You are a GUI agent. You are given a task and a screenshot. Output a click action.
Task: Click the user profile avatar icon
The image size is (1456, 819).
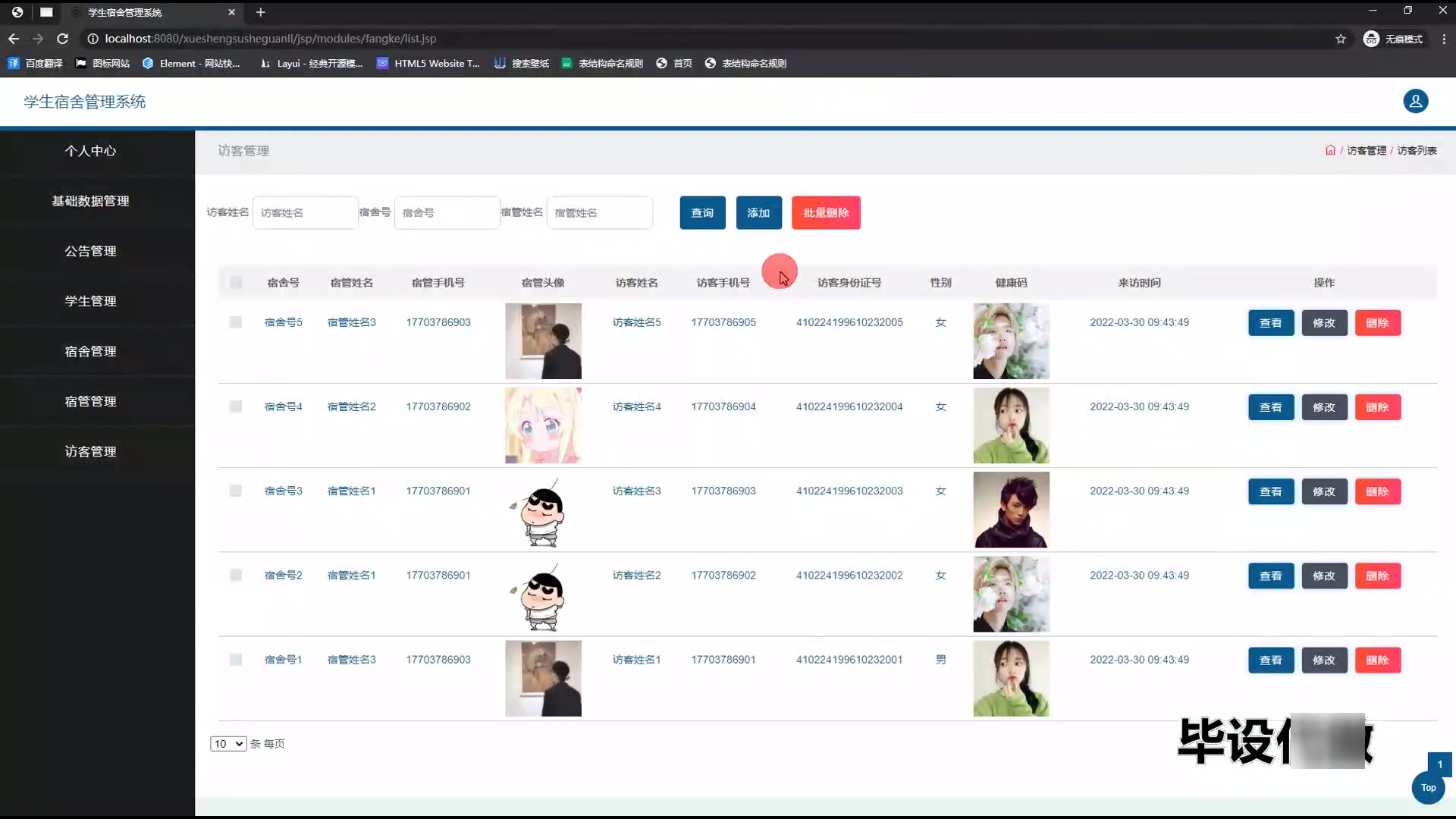point(1415,101)
